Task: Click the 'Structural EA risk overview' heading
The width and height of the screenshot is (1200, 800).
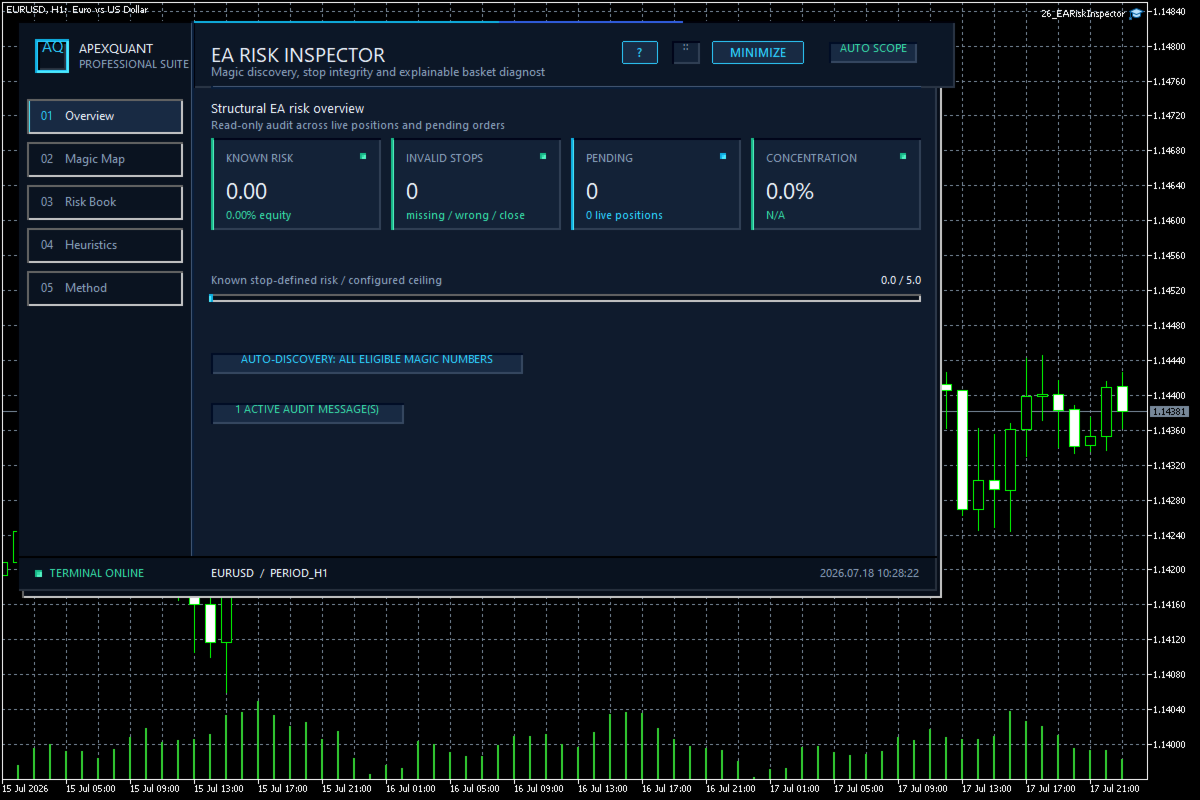Action: tap(288, 108)
